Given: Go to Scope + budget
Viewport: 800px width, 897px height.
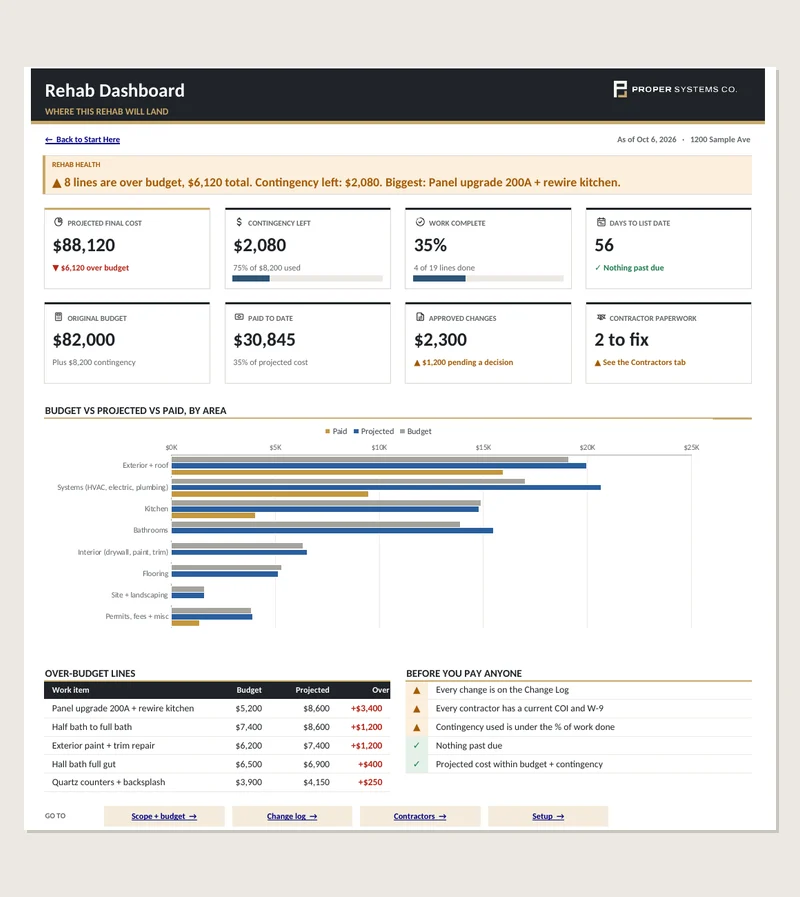Looking at the screenshot, I should 164,816.
